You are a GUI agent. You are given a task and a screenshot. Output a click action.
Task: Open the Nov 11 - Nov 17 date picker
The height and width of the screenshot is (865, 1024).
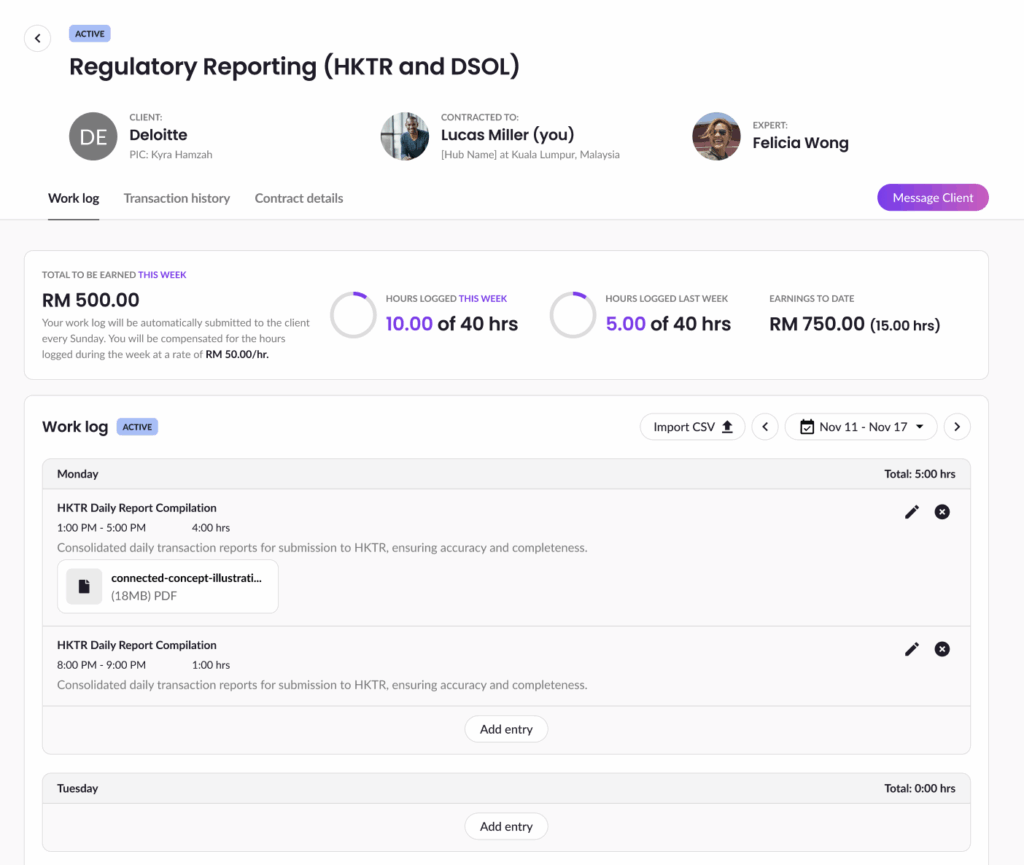pos(861,427)
